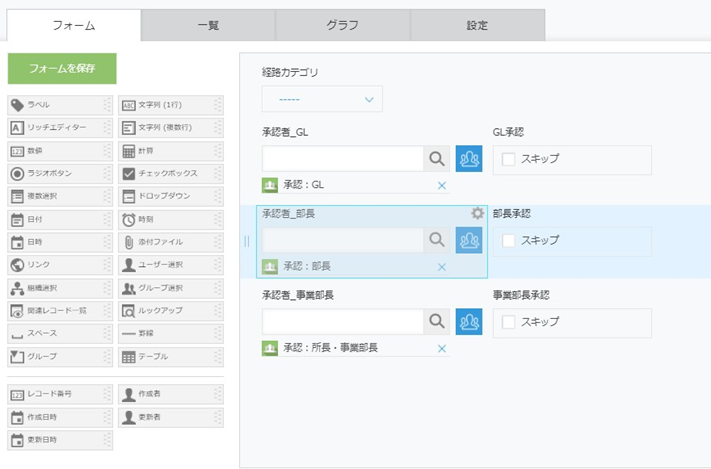Select the ラベル field icon
711x469 pixels.
(17, 105)
